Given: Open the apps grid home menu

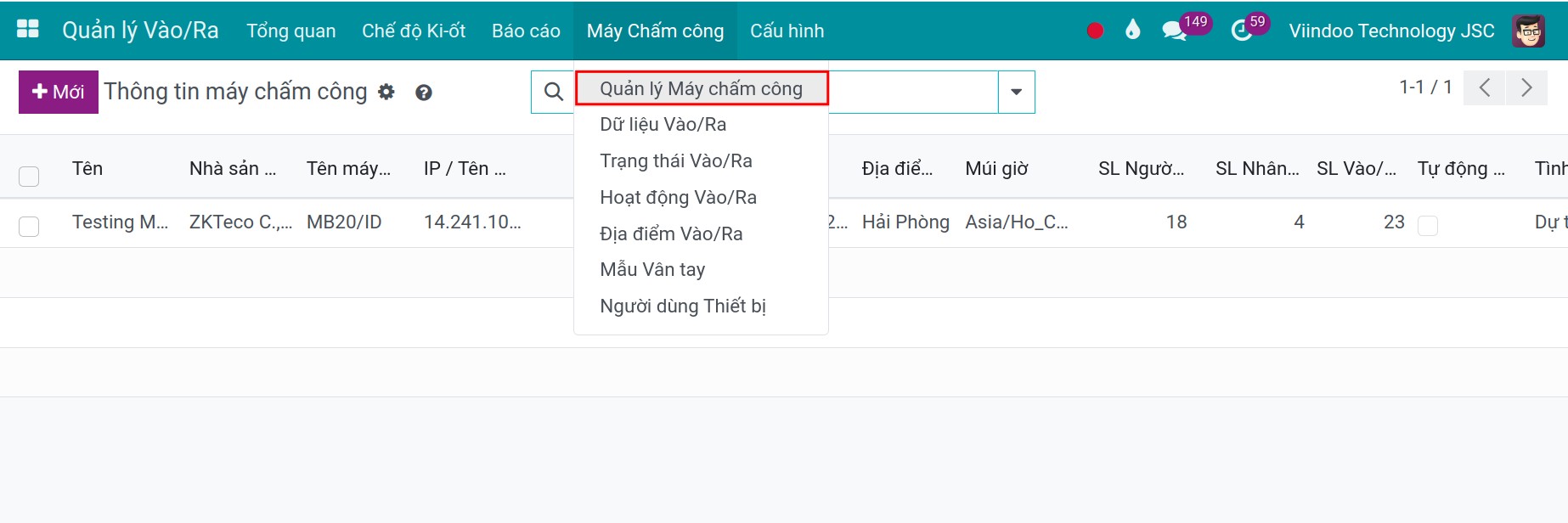Looking at the screenshot, I should pos(28,30).
